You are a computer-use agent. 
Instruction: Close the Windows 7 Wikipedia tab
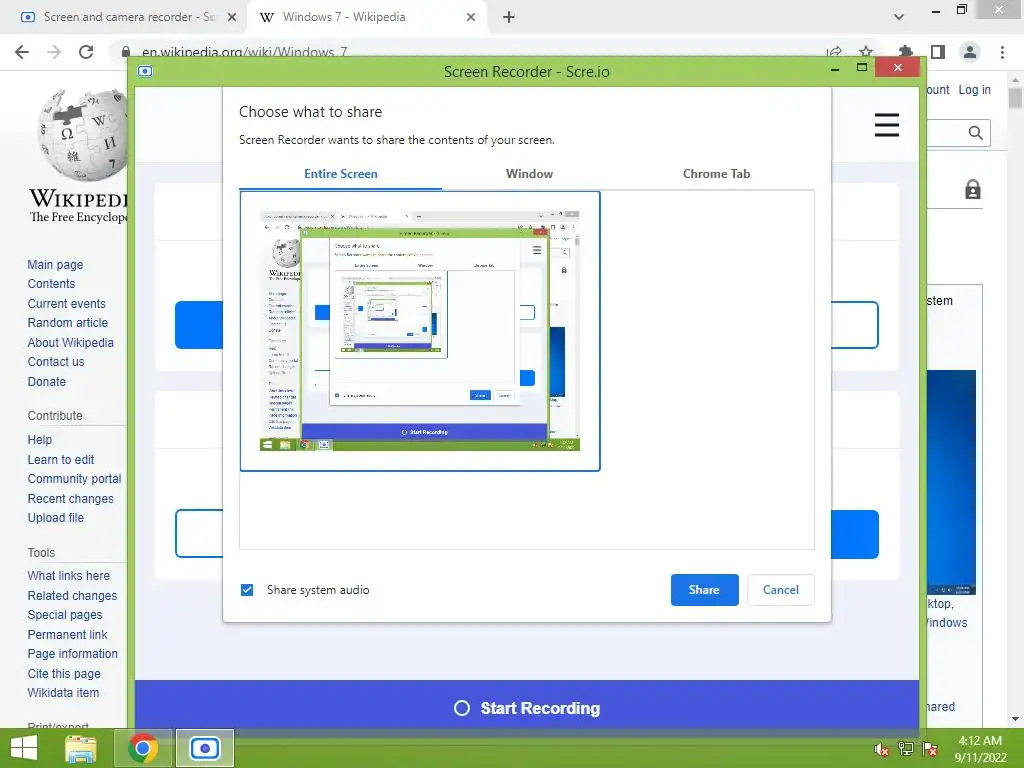(471, 17)
